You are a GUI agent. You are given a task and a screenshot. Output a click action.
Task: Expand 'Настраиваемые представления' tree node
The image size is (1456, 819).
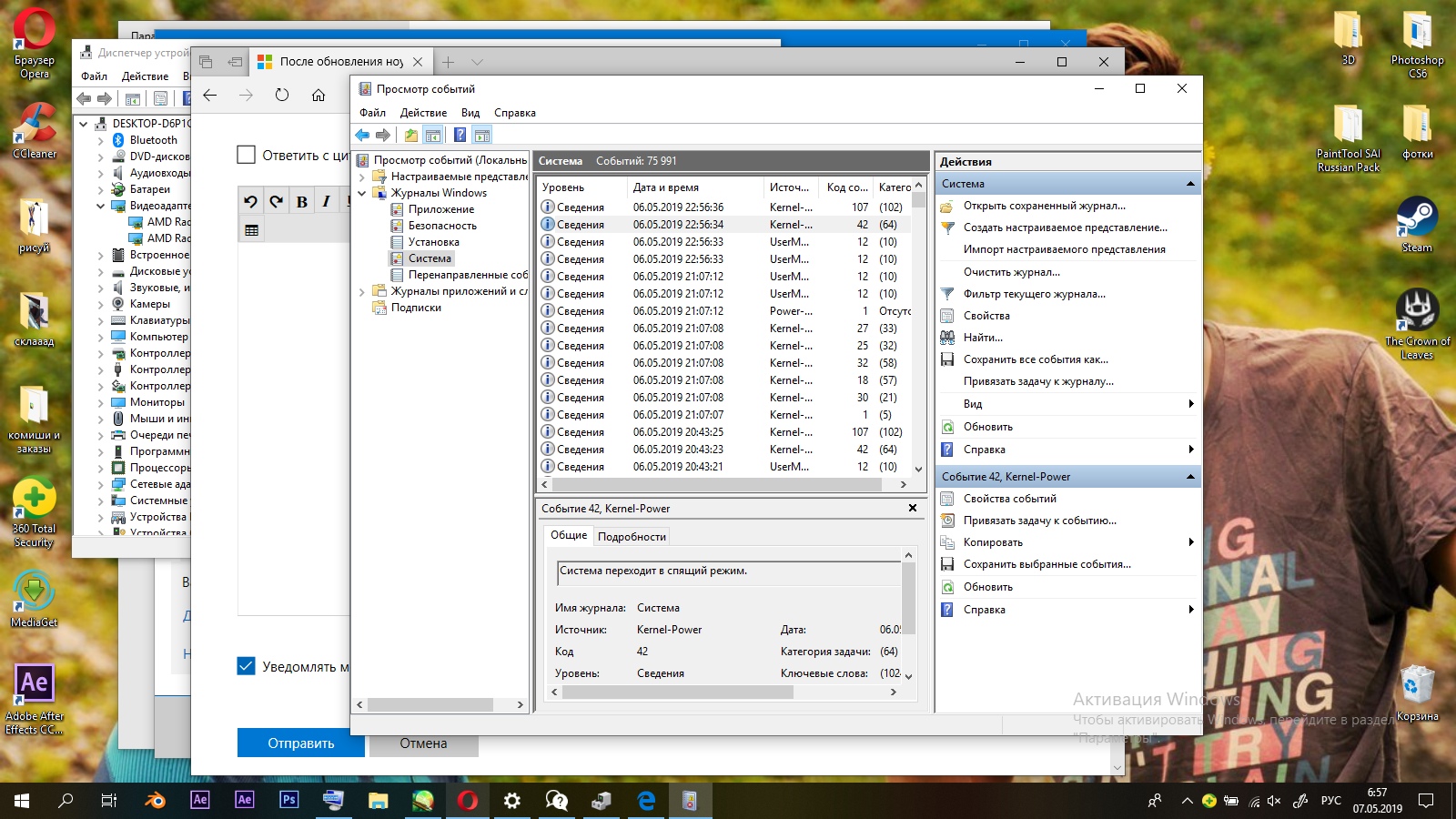click(361, 177)
